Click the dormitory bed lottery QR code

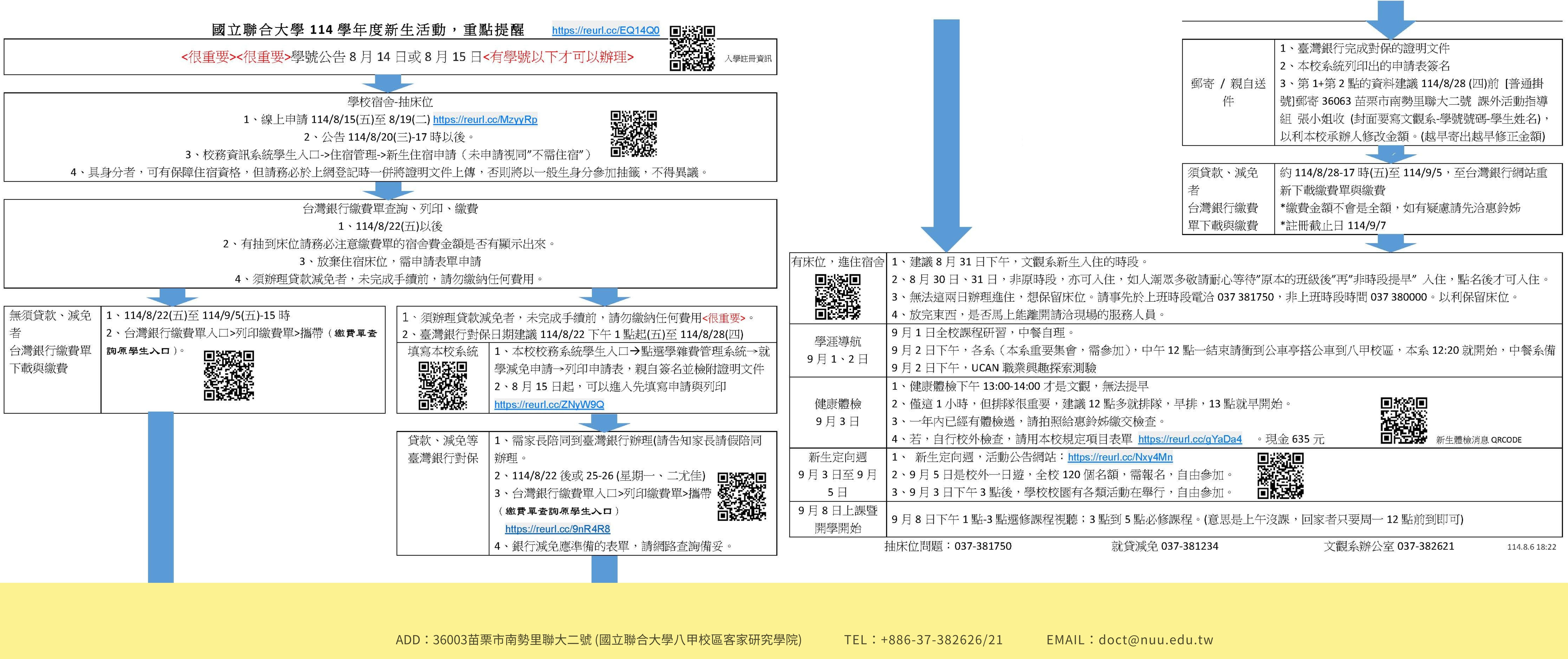click(634, 134)
